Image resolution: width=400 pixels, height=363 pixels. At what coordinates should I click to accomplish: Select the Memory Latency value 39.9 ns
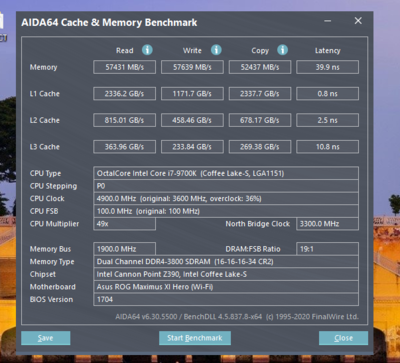(327, 67)
